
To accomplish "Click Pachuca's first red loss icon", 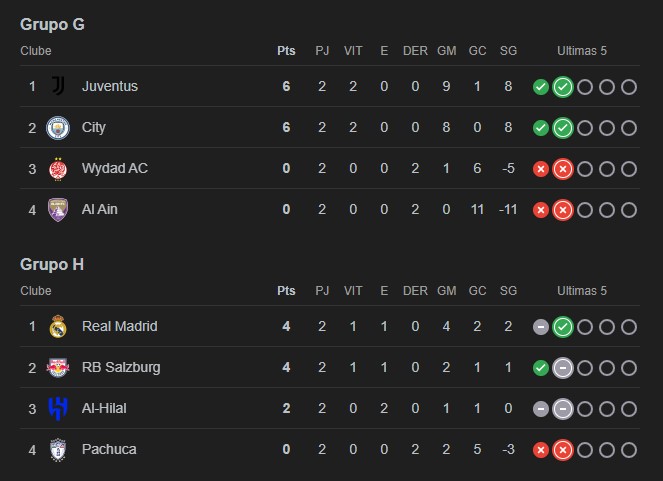I will [x=541, y=450].
